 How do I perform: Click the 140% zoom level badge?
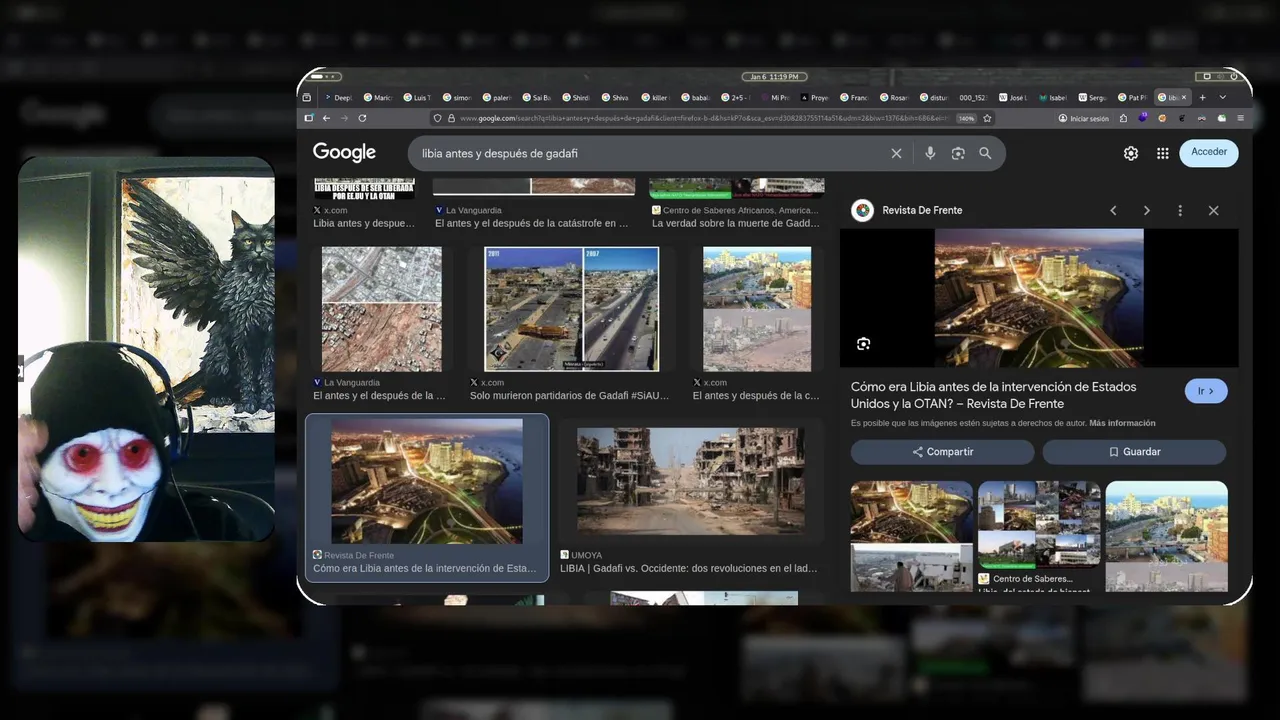point(966,118)
